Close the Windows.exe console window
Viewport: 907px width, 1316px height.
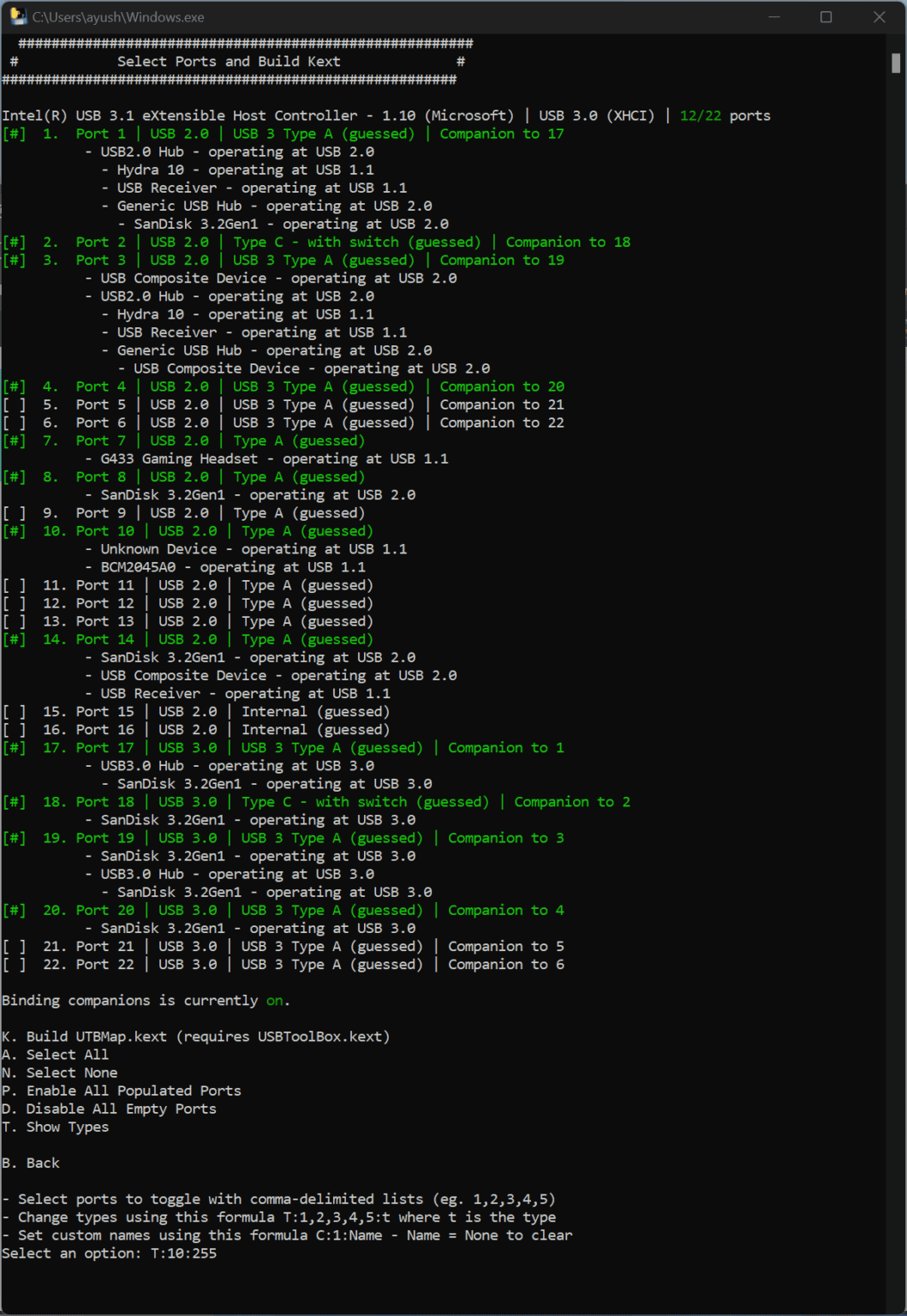click(879, 16)
